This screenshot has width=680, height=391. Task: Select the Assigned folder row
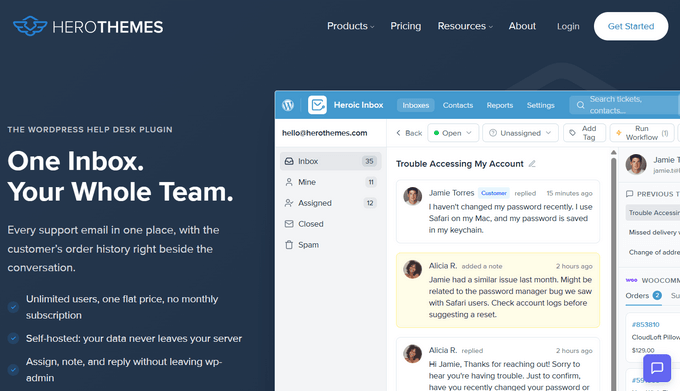[330, 203]
